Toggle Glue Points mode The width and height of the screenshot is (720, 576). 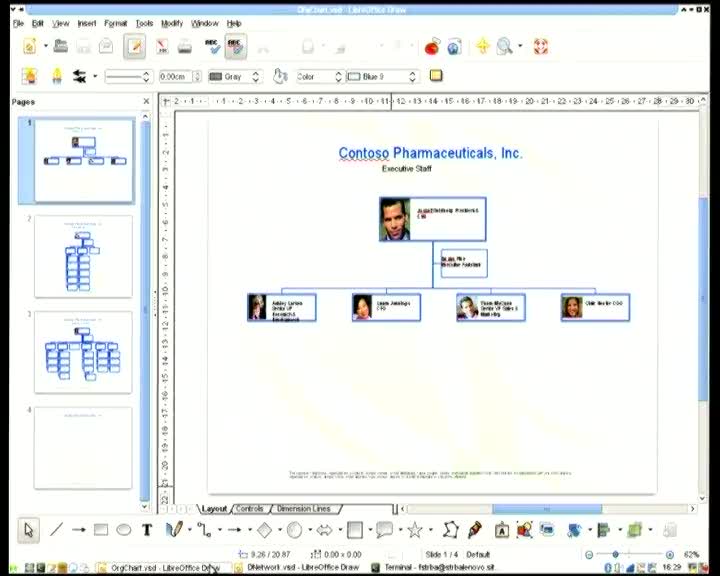(x=475, y=530)
